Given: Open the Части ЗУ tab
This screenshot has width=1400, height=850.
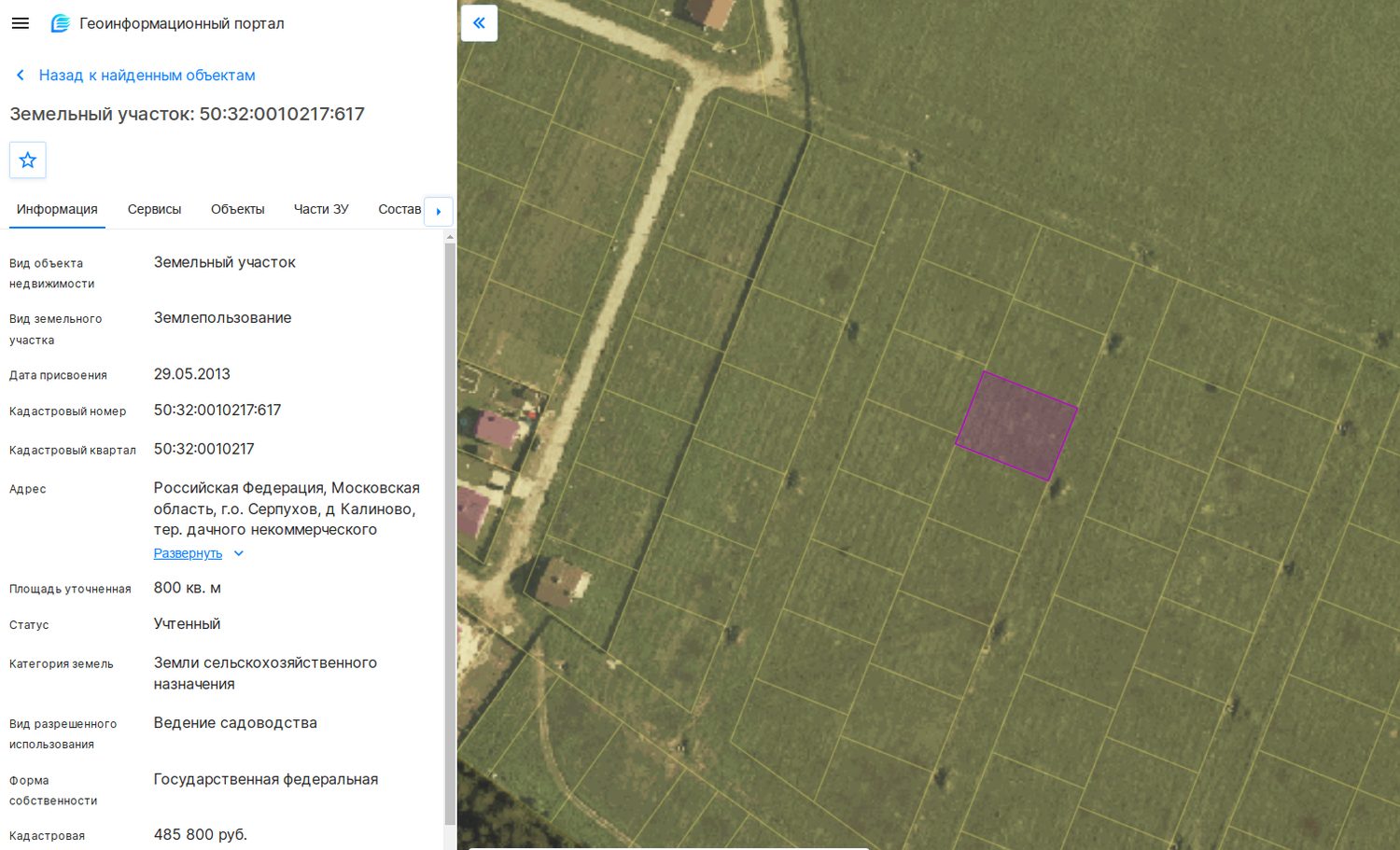Looking at the screenshot, I should coord(321,209).
